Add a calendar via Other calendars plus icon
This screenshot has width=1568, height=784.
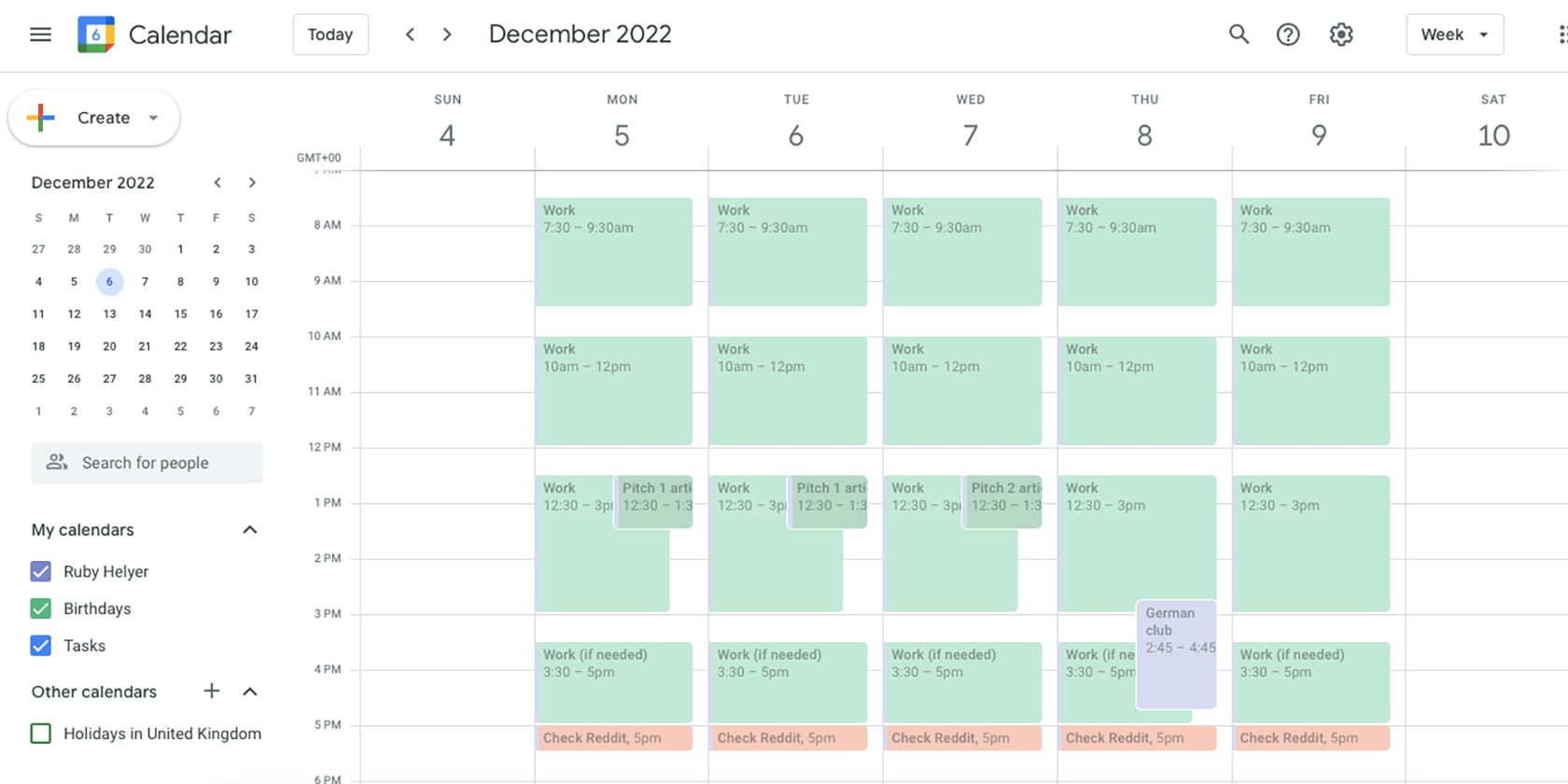click(211, 691)
